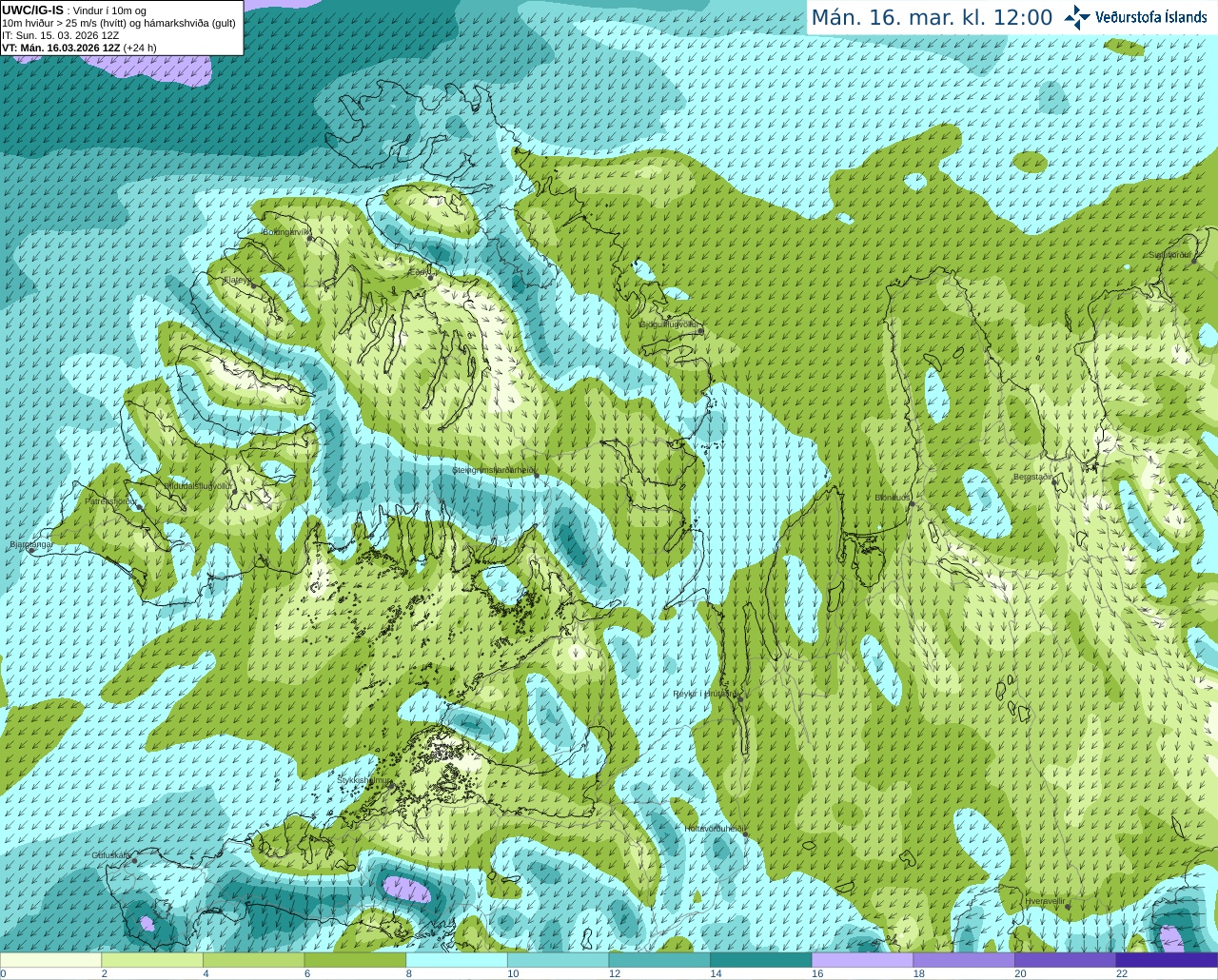
Task: Click the Veðurstofa Íslands logo icon
Action: tap(1077, 17)
